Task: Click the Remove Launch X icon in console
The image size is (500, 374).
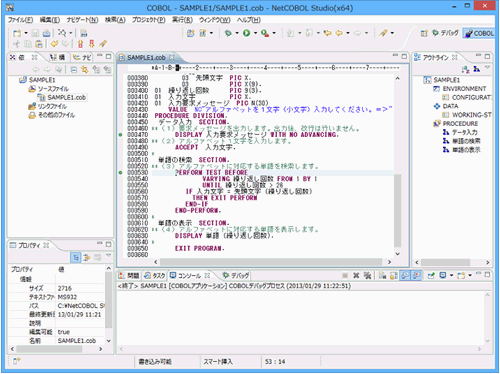Action: coord(356,275)
